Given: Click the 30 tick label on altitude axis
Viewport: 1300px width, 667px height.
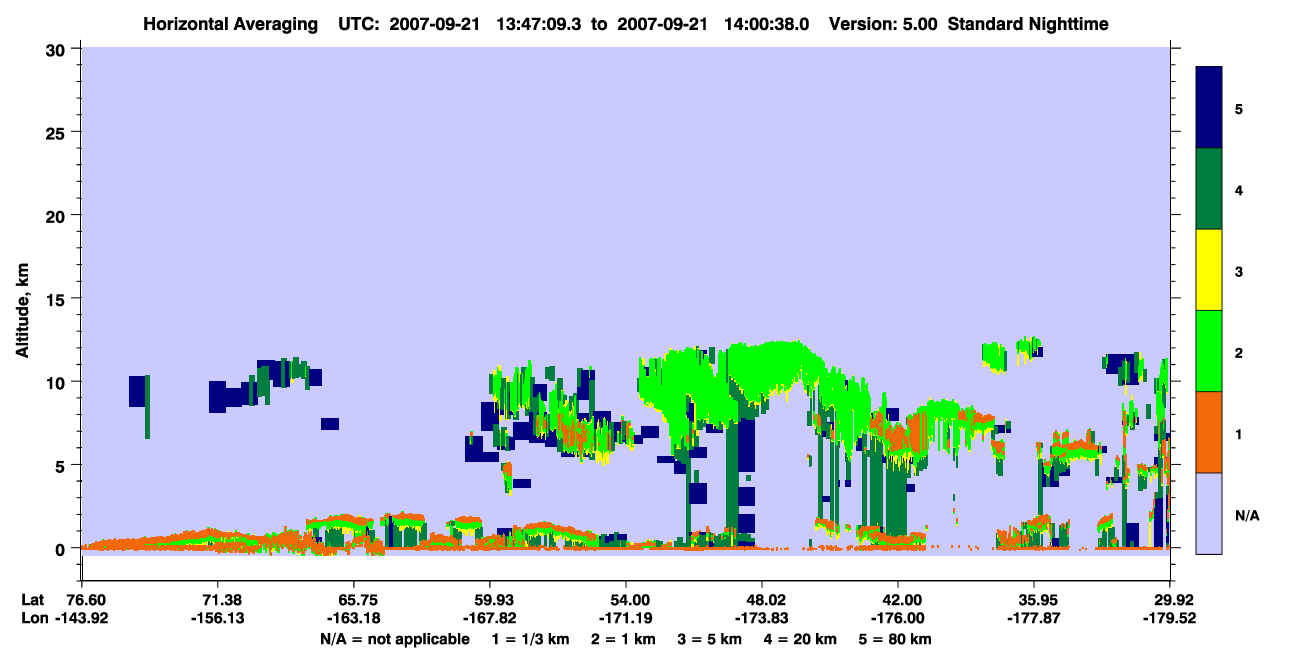Looking at the screenshot, I should [x=58, y=49].
